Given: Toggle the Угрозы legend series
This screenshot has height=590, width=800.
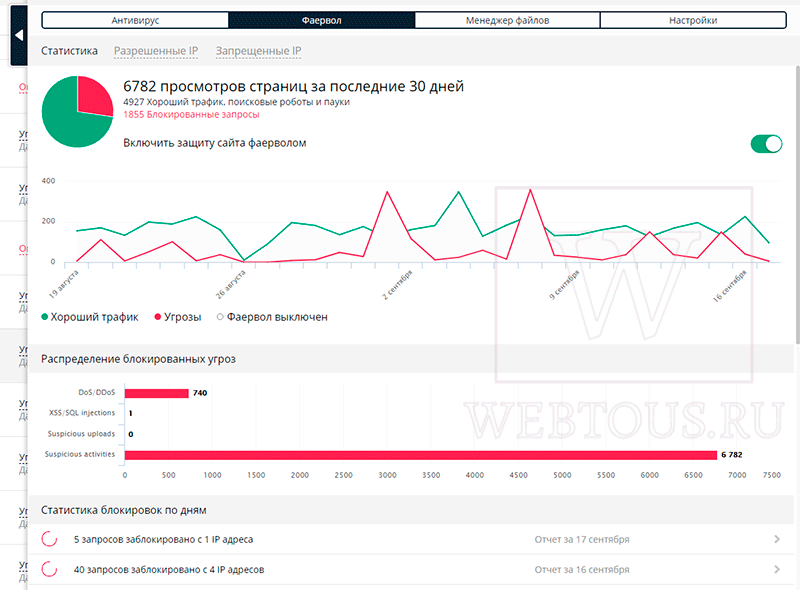Looking at the screenshot, I should click(178, 317).
